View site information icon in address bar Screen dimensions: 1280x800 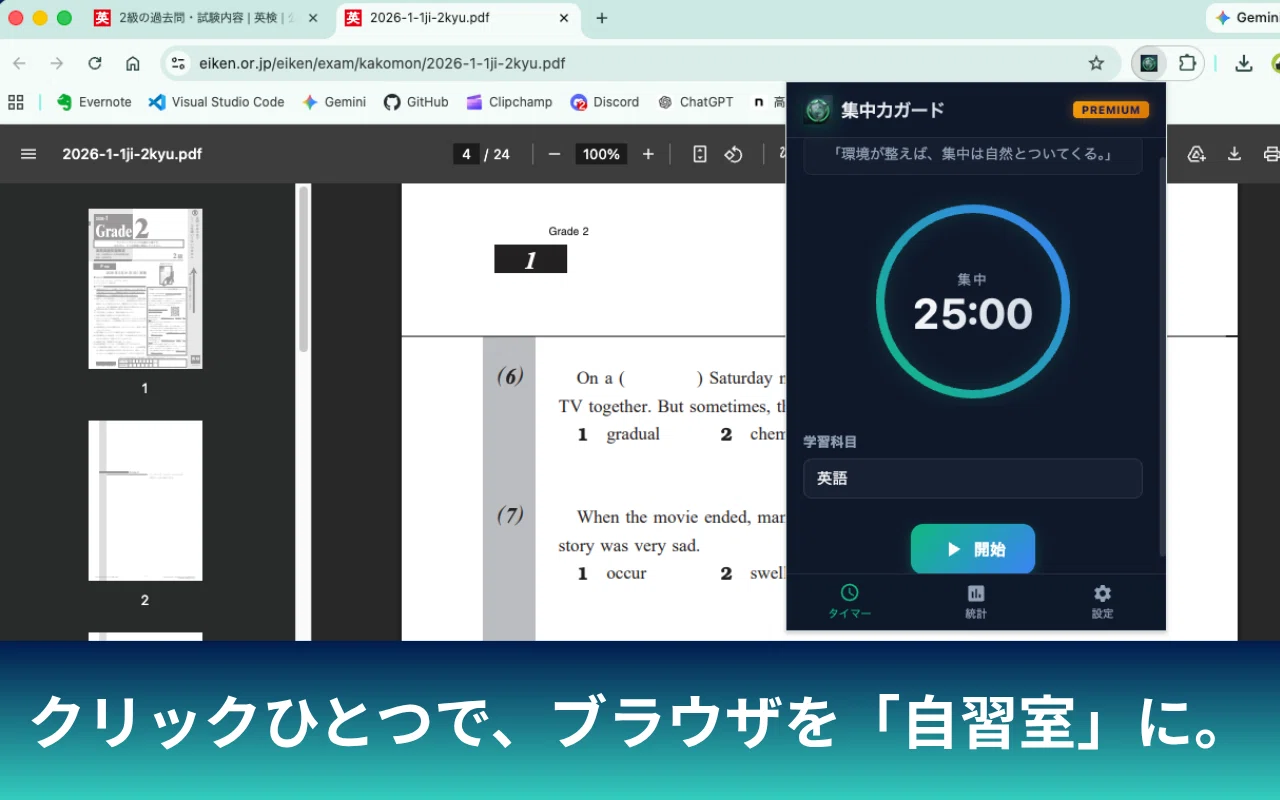tap(178, 63)
